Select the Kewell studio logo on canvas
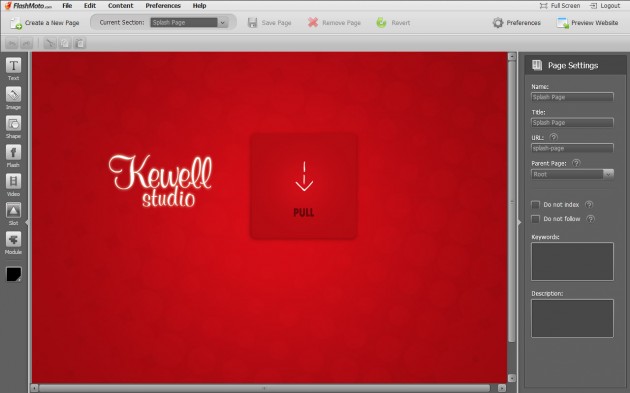The height and width of the screenshot is (393, 630). tap(160, 181)
